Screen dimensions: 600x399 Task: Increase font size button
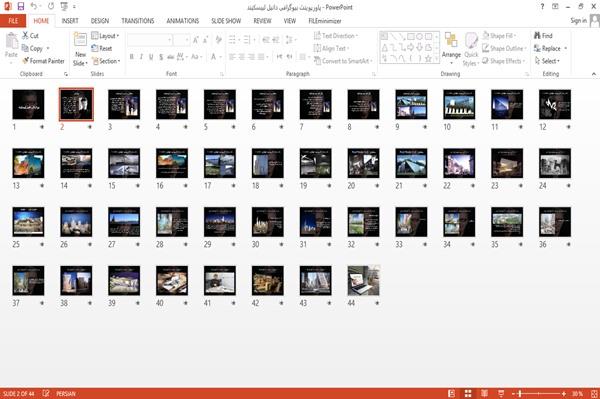coord(196,39)
